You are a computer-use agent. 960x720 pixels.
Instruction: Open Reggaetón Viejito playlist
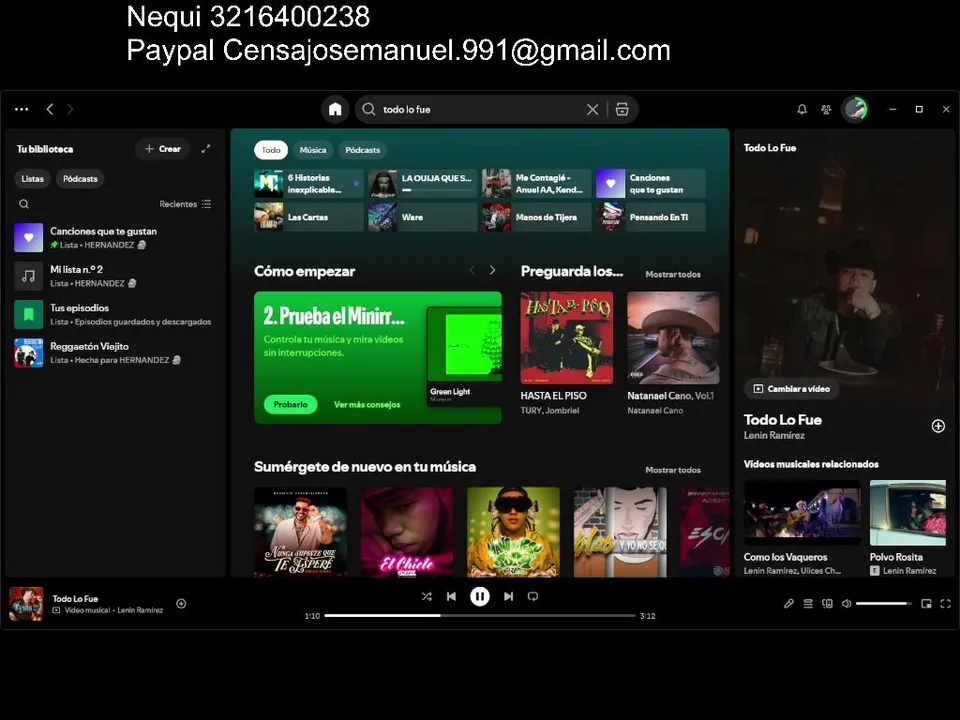[114, 353]
